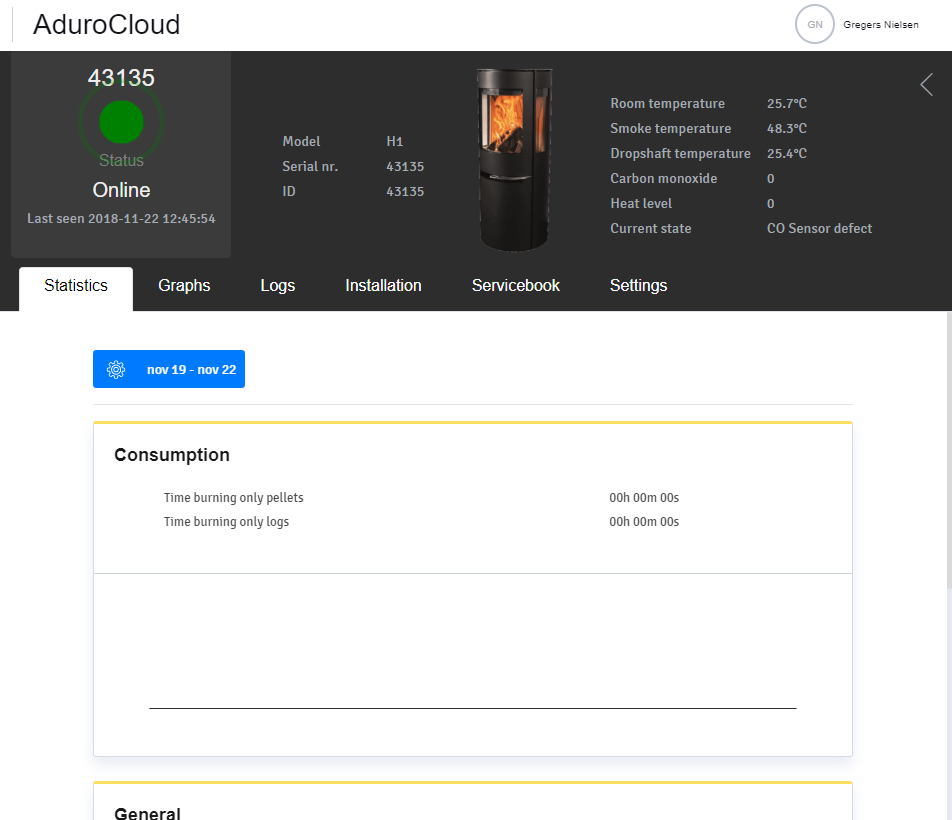The image size is (952, 820).
Task: Click the Consumption section heading
Action: pyautogui.click(x=172, y=455)
